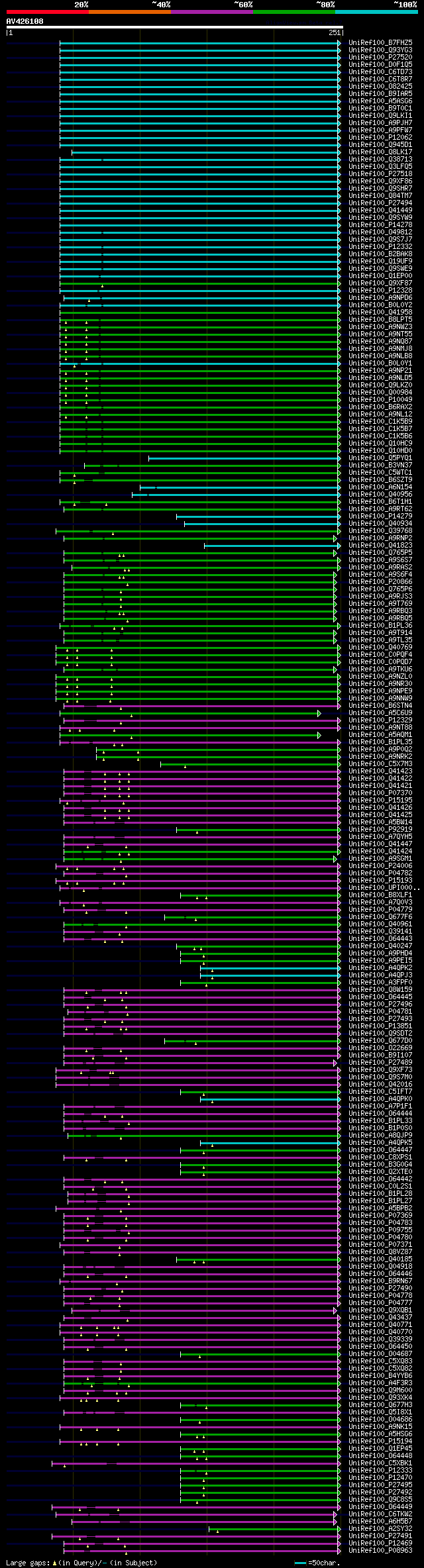Select hit label UniRef100_C5X7M3
Screen dimensions: 424x1568
click(380, 763)
